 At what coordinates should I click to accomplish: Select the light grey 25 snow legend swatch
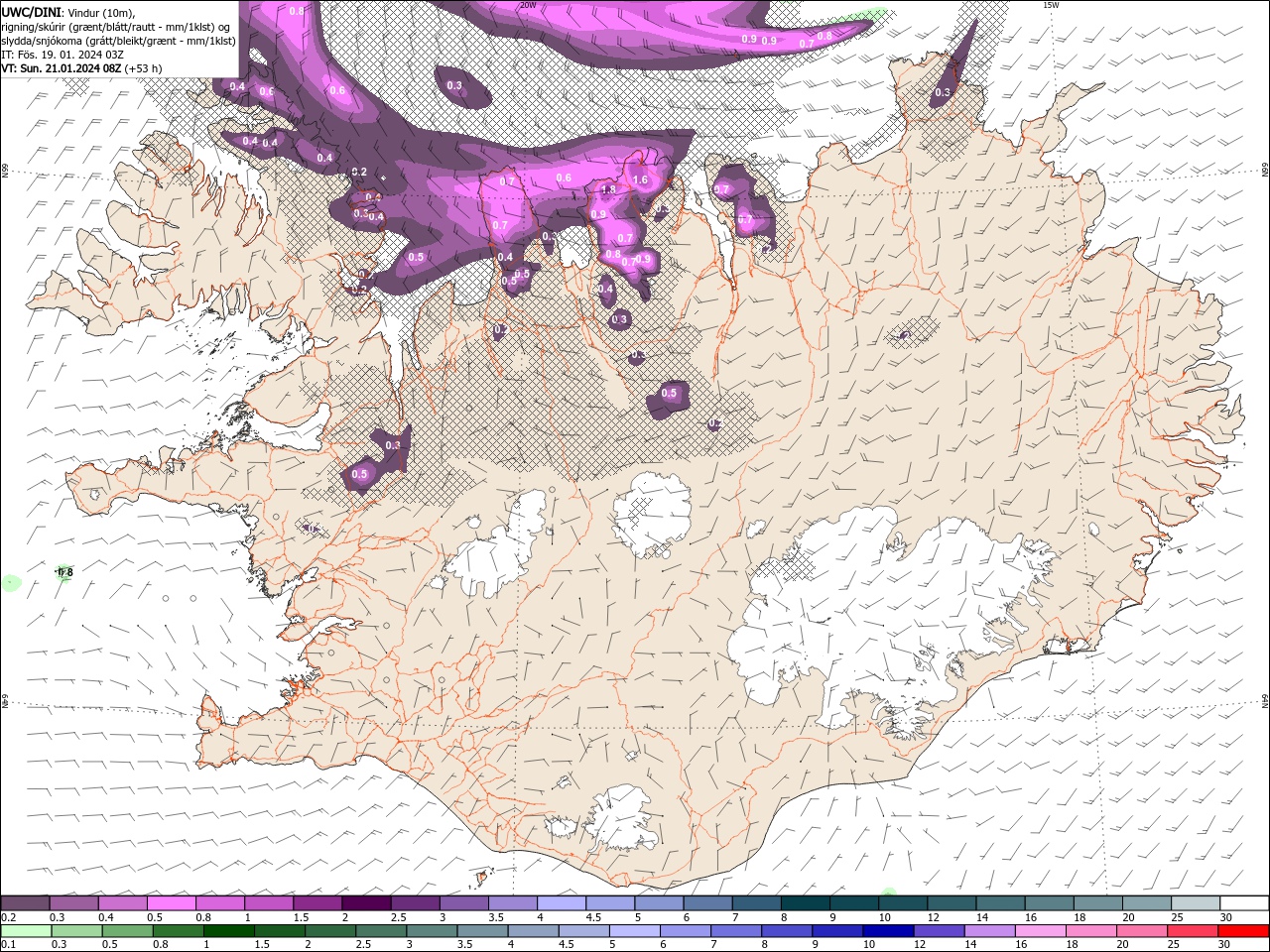coord(1197,902)
